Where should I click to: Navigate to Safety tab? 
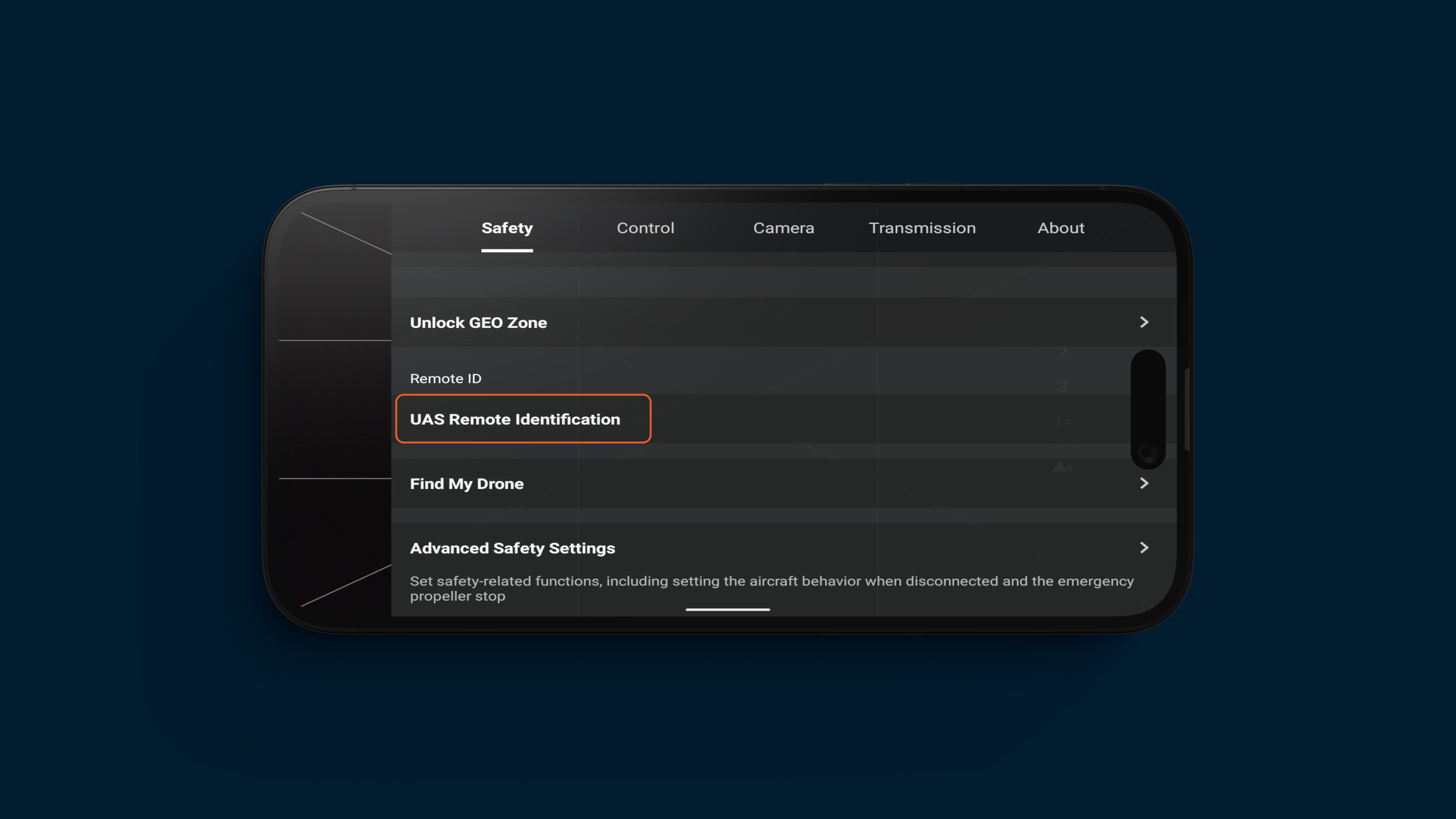pyautogui.click(x=507, y=228)
